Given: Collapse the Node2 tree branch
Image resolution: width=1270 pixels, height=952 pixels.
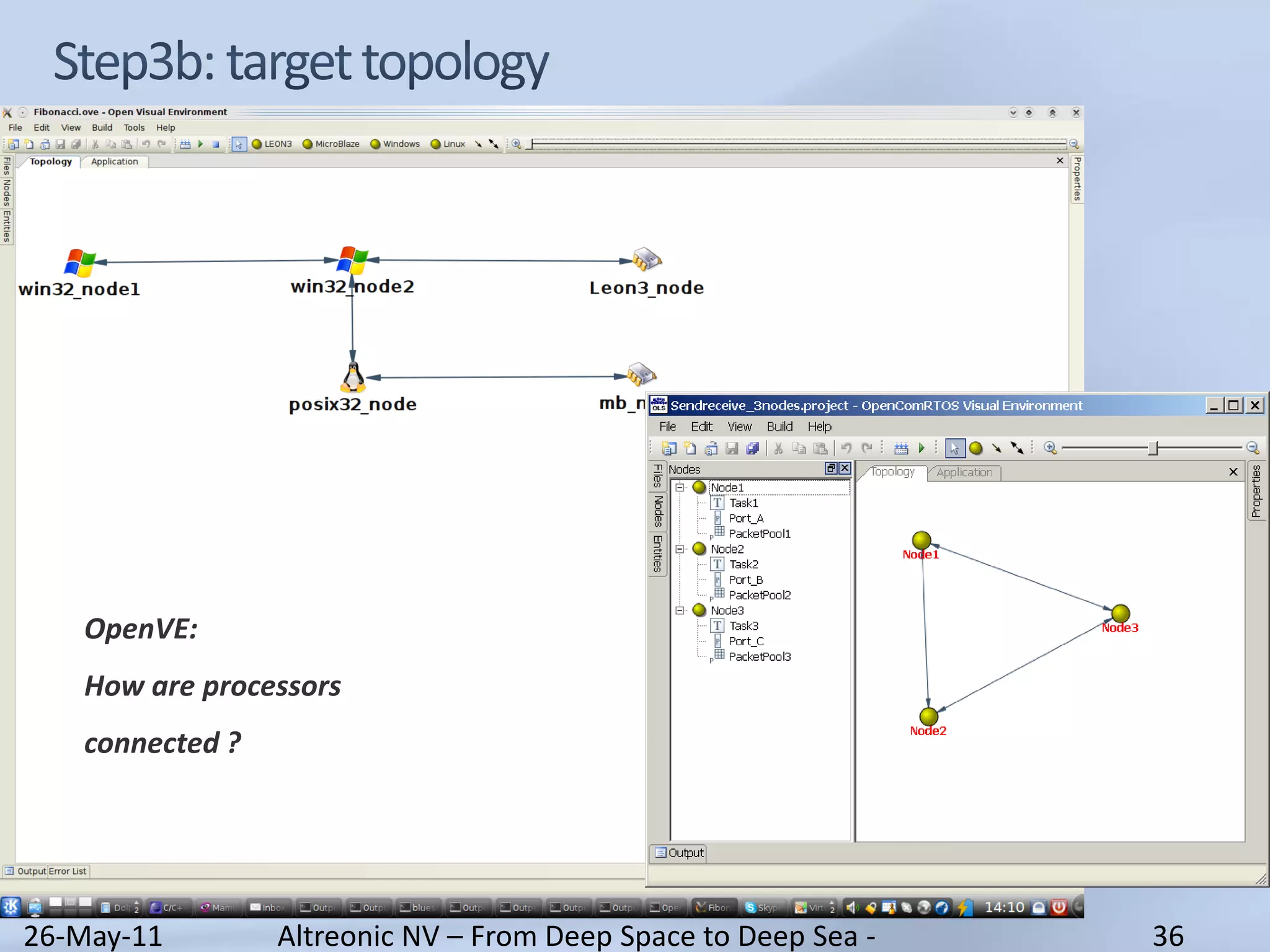Looking at the screenshot, I should click(680, 549).
